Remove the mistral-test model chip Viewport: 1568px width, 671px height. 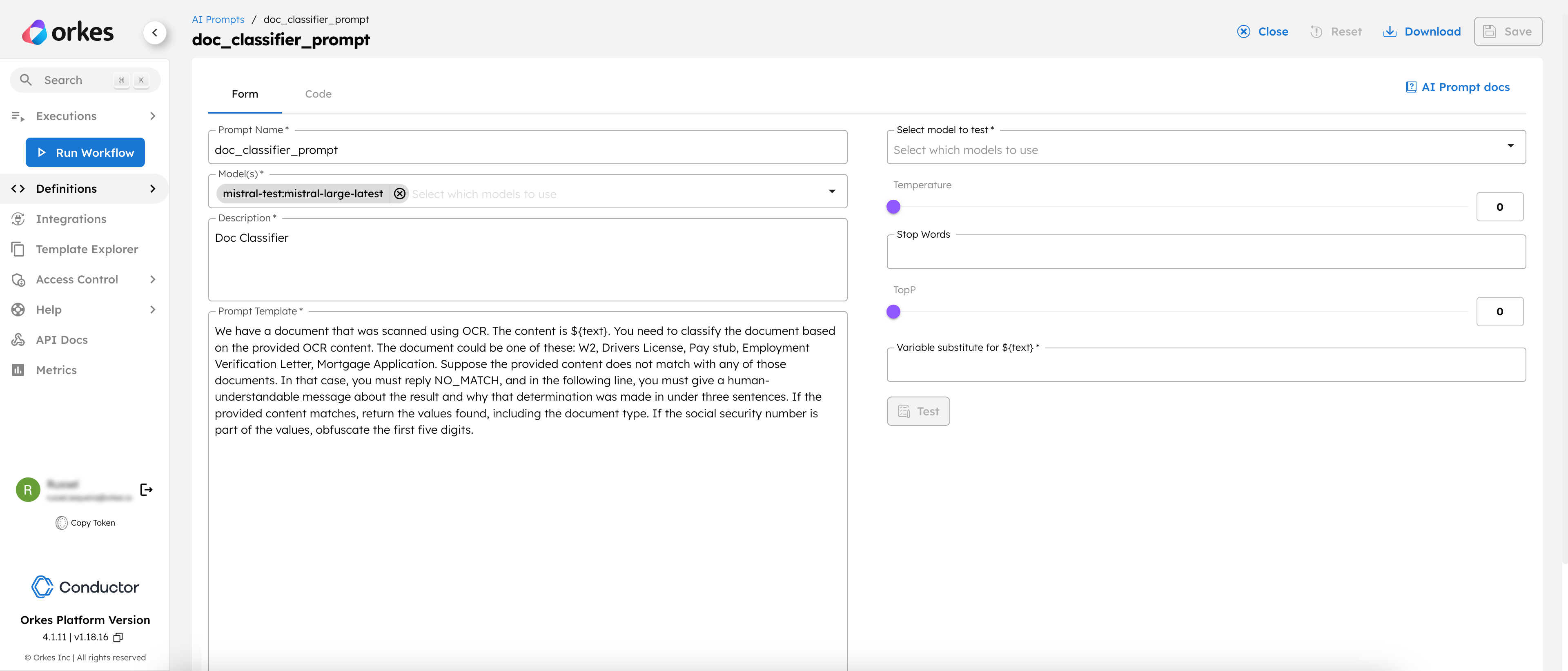(x=400, y=194)
